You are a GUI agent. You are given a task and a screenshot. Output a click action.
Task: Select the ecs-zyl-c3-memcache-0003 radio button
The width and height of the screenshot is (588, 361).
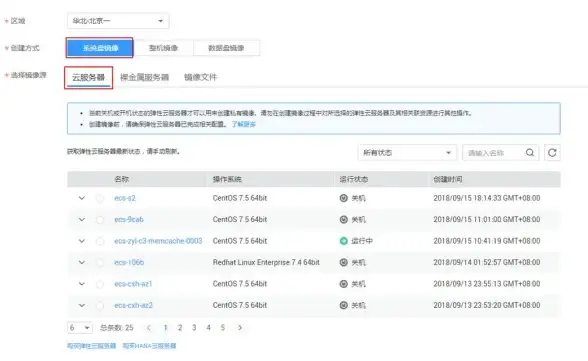point(100,241)
